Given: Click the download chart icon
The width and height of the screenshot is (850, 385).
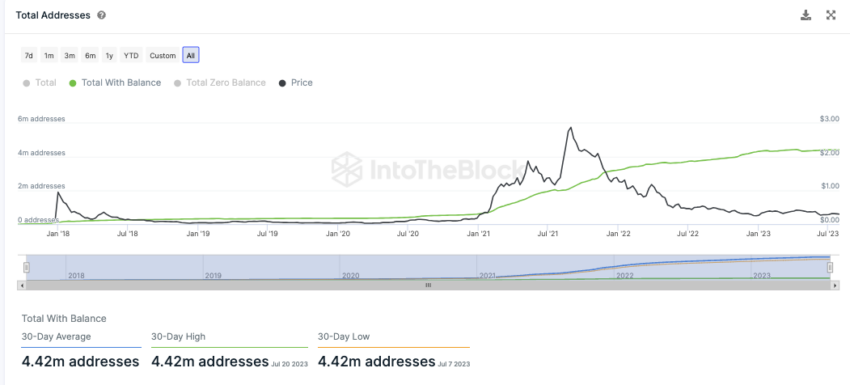Looking at the screenshot, I should coord(806,15).
